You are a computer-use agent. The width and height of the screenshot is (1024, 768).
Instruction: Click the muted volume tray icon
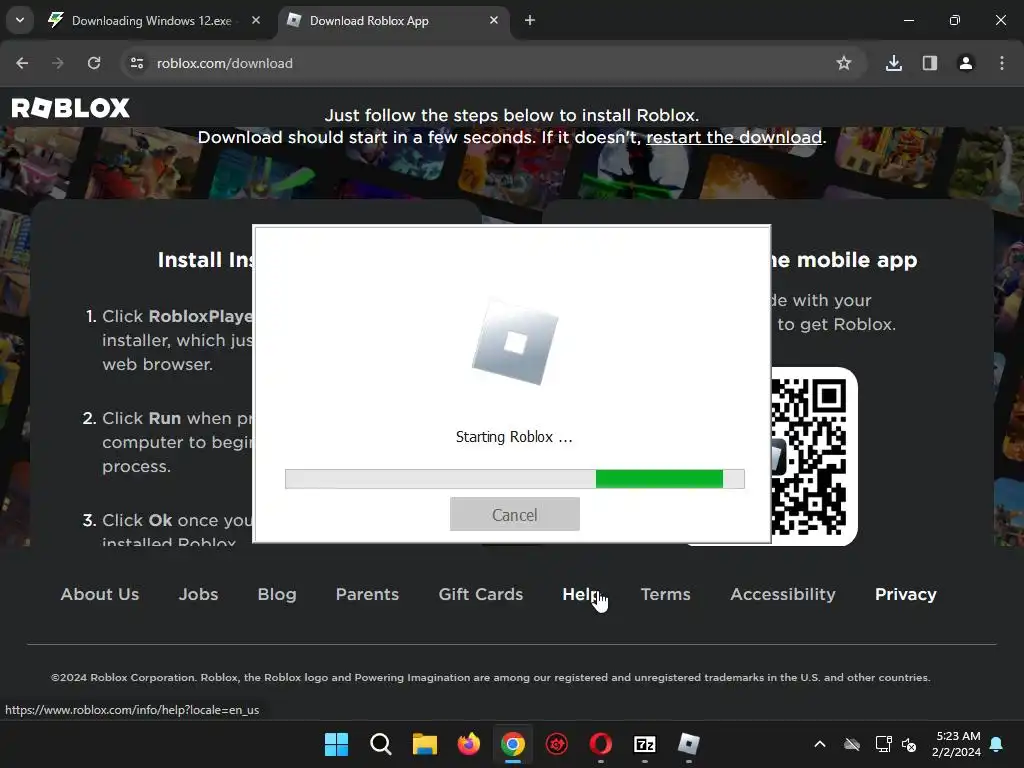coord(908,744)
